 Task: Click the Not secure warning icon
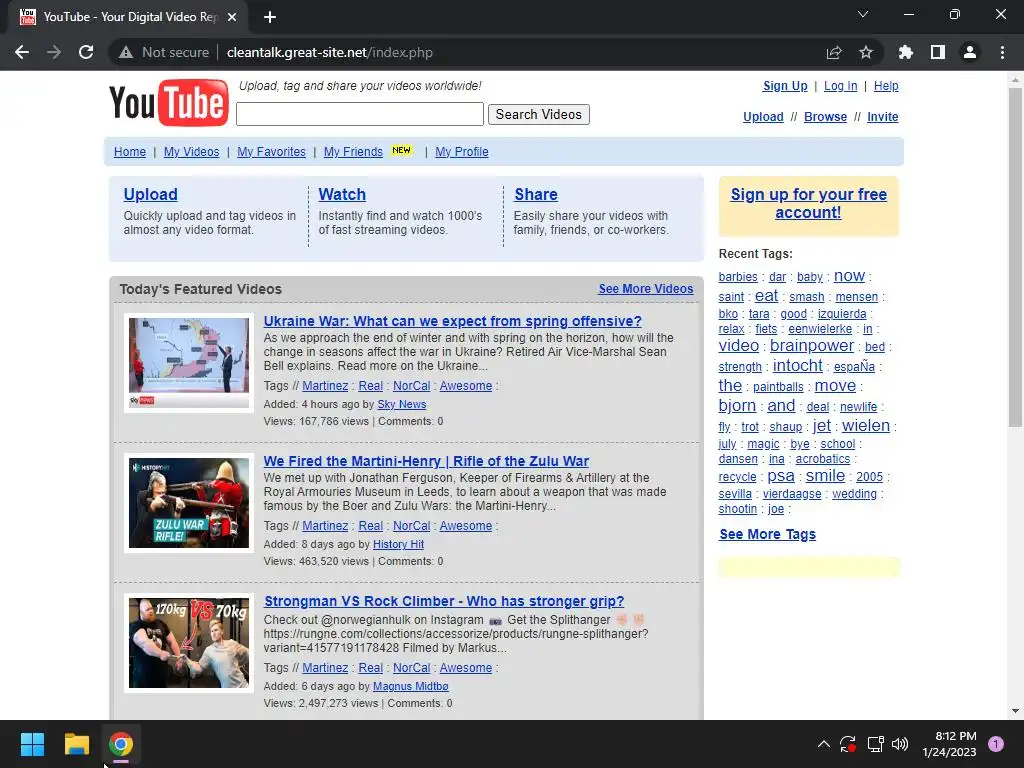126,52
